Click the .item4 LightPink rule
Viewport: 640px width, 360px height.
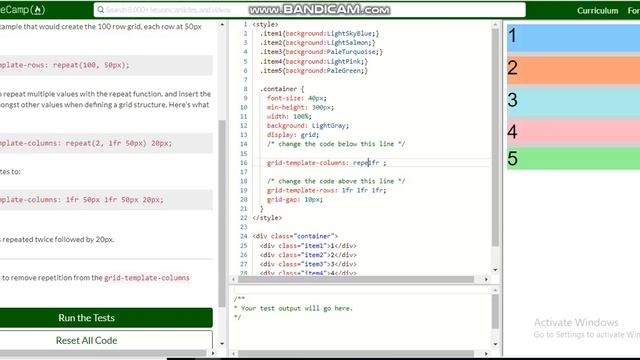pos(313,61)
